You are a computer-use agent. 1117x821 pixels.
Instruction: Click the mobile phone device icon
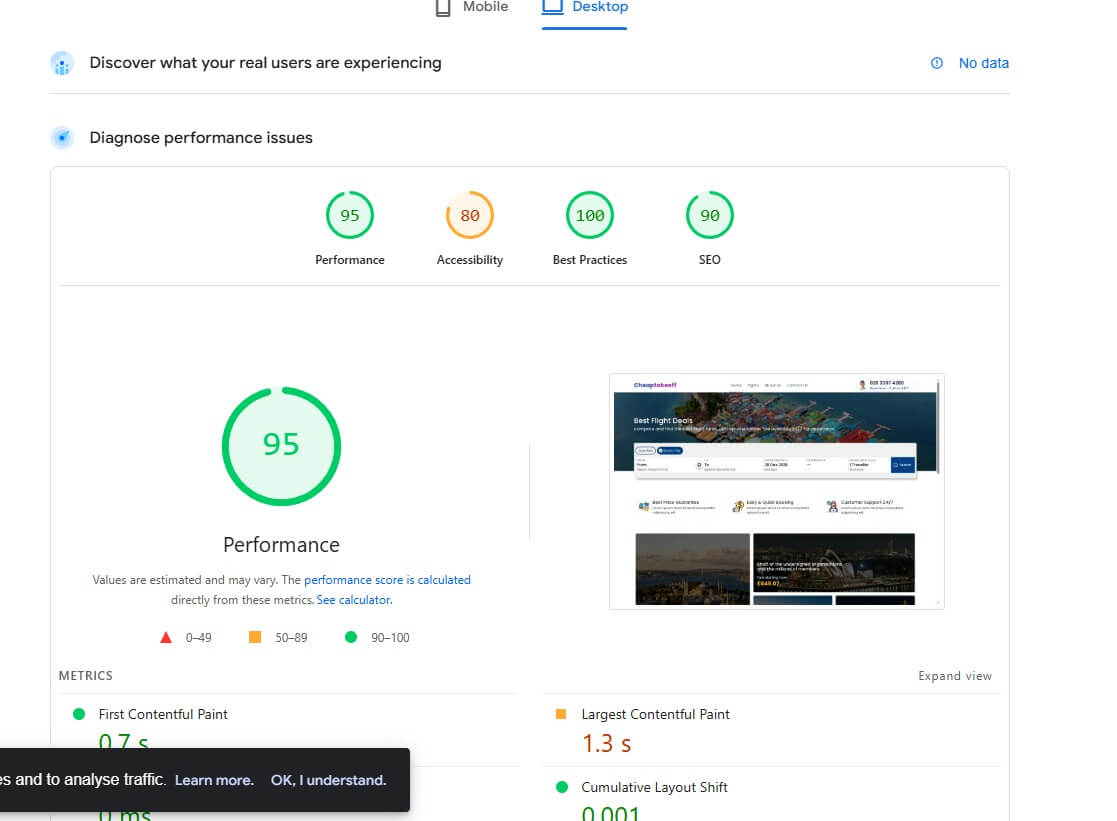click(443, 7)
